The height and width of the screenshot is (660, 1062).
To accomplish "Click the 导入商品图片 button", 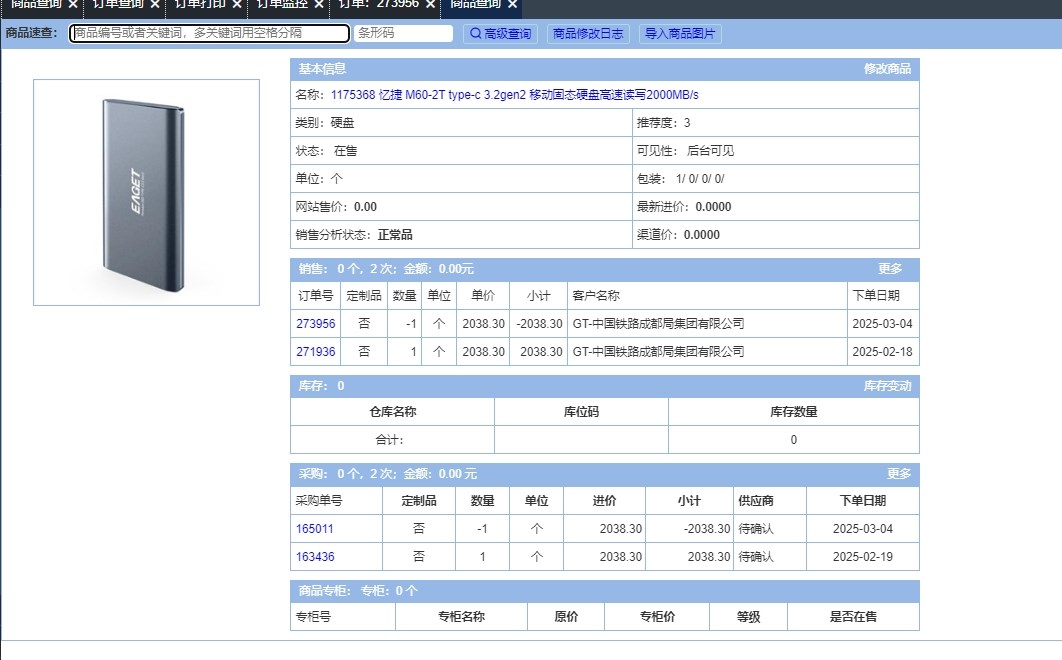I will click(680, 34).
